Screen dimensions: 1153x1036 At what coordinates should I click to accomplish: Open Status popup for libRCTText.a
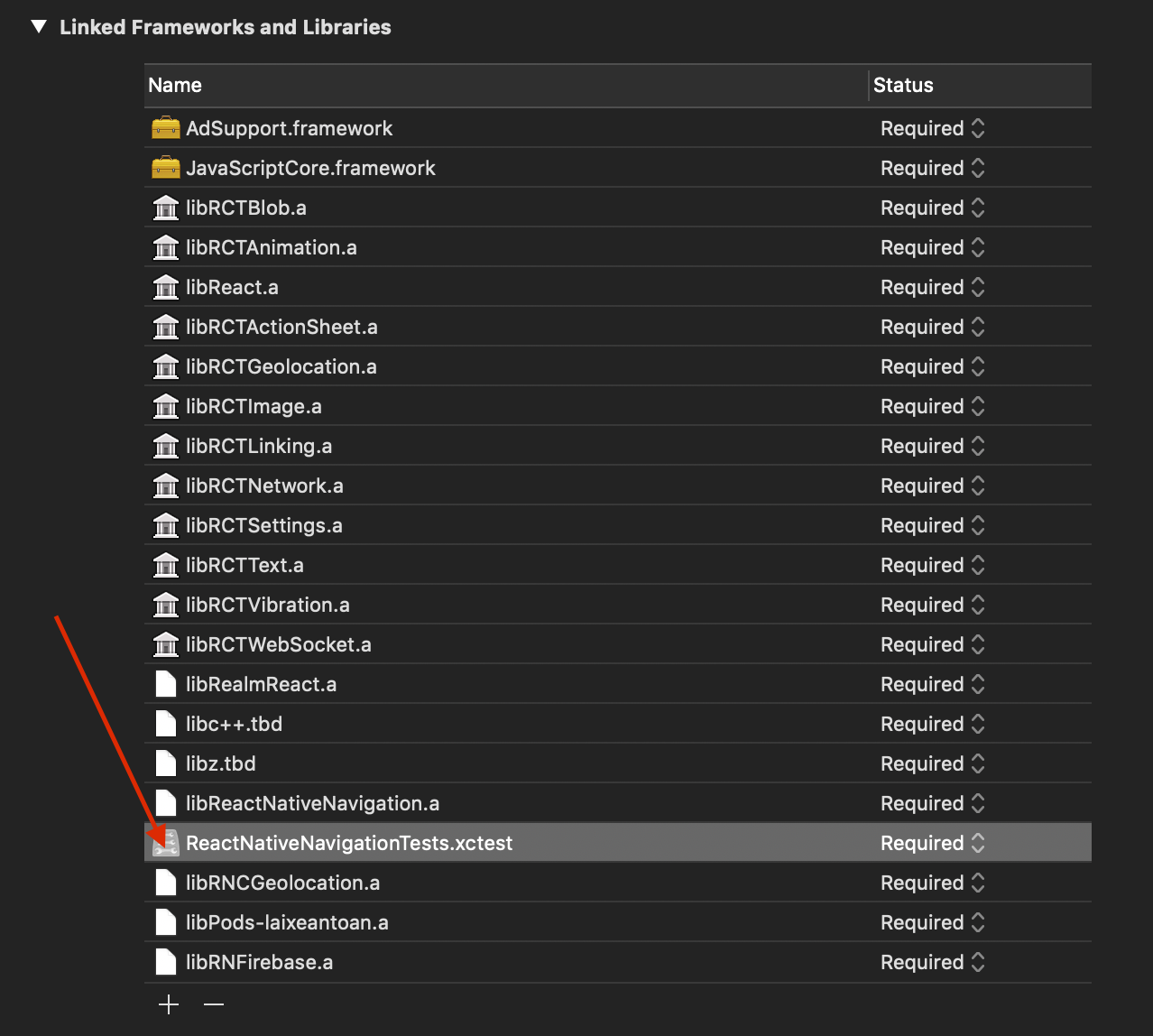tap(933, 565)
